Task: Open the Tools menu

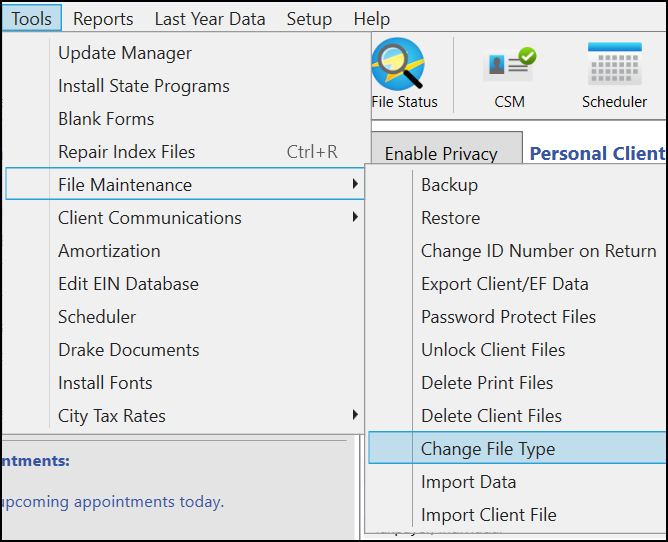Action: 32,18
